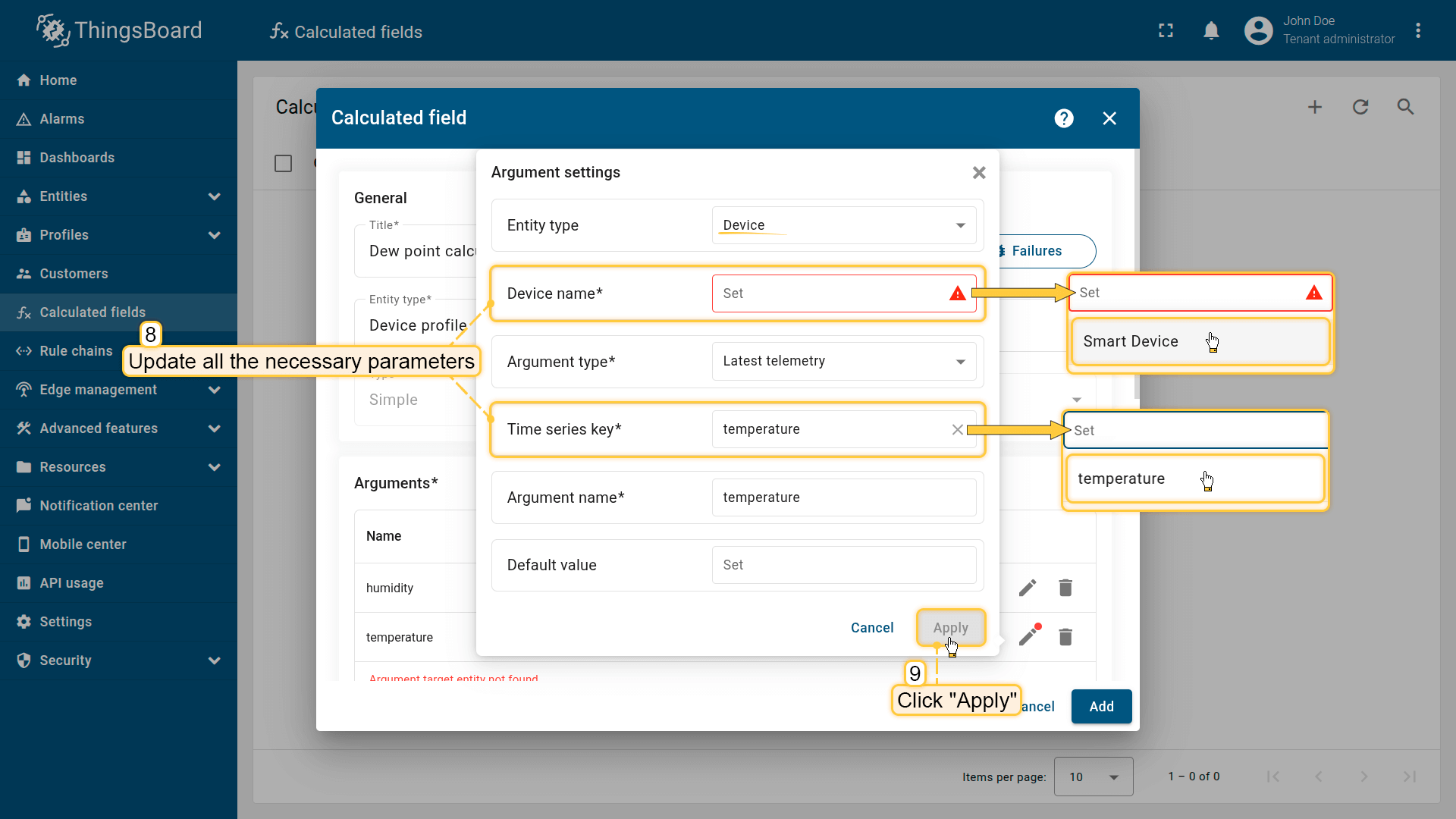Open Dashboards in the sidebar
Screen dimensions: 1456x819
pyautogui.click(x=77, y=158)
